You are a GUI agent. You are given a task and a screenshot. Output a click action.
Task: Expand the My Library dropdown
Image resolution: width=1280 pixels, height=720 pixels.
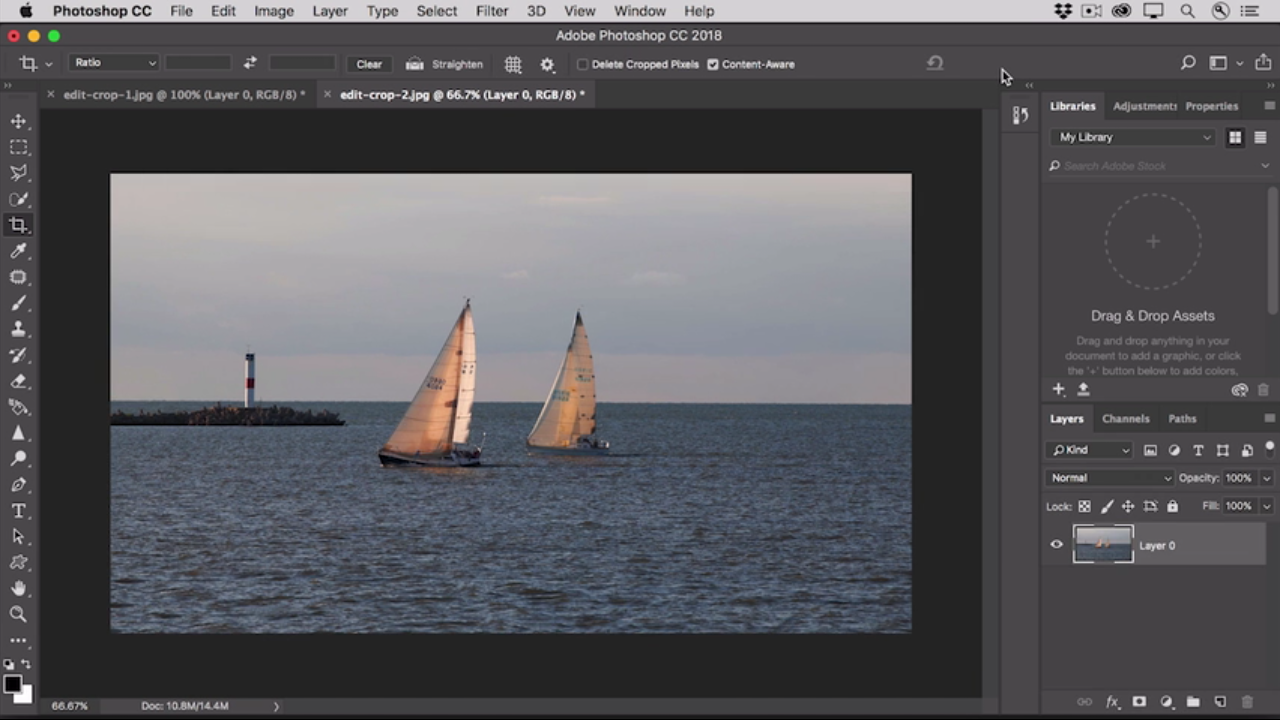click(x=1134, y=137)
